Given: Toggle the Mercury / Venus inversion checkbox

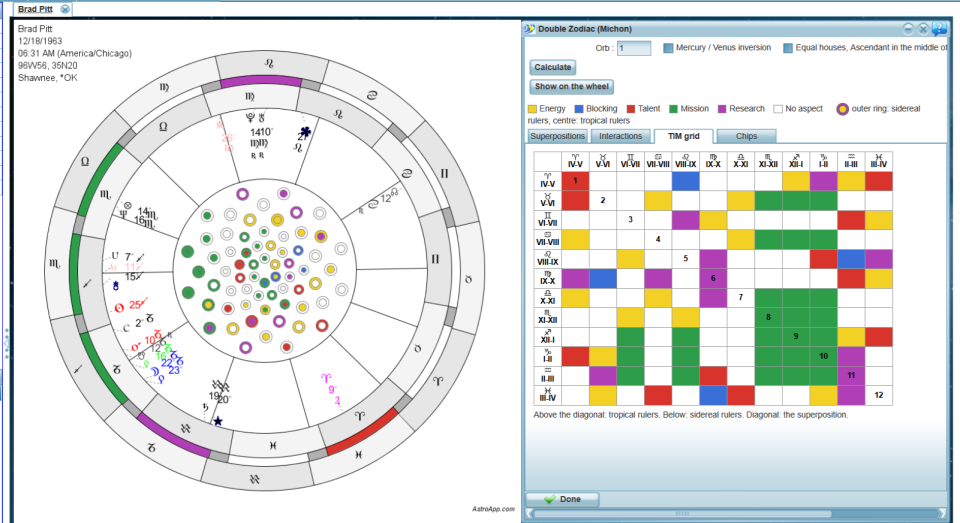Looking at the screenshot, I should tap(669, 48).
